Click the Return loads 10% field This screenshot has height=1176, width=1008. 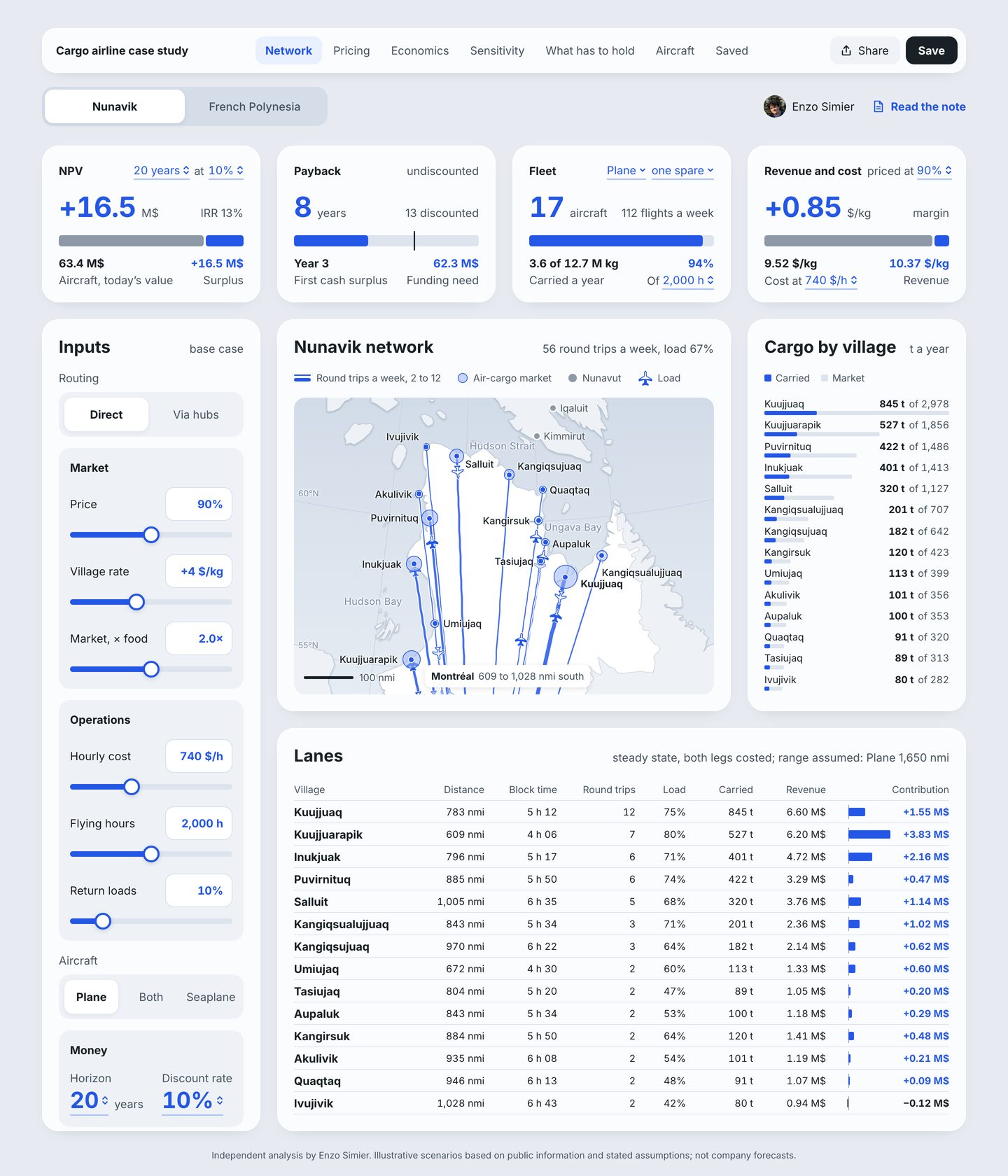[199, 890]
